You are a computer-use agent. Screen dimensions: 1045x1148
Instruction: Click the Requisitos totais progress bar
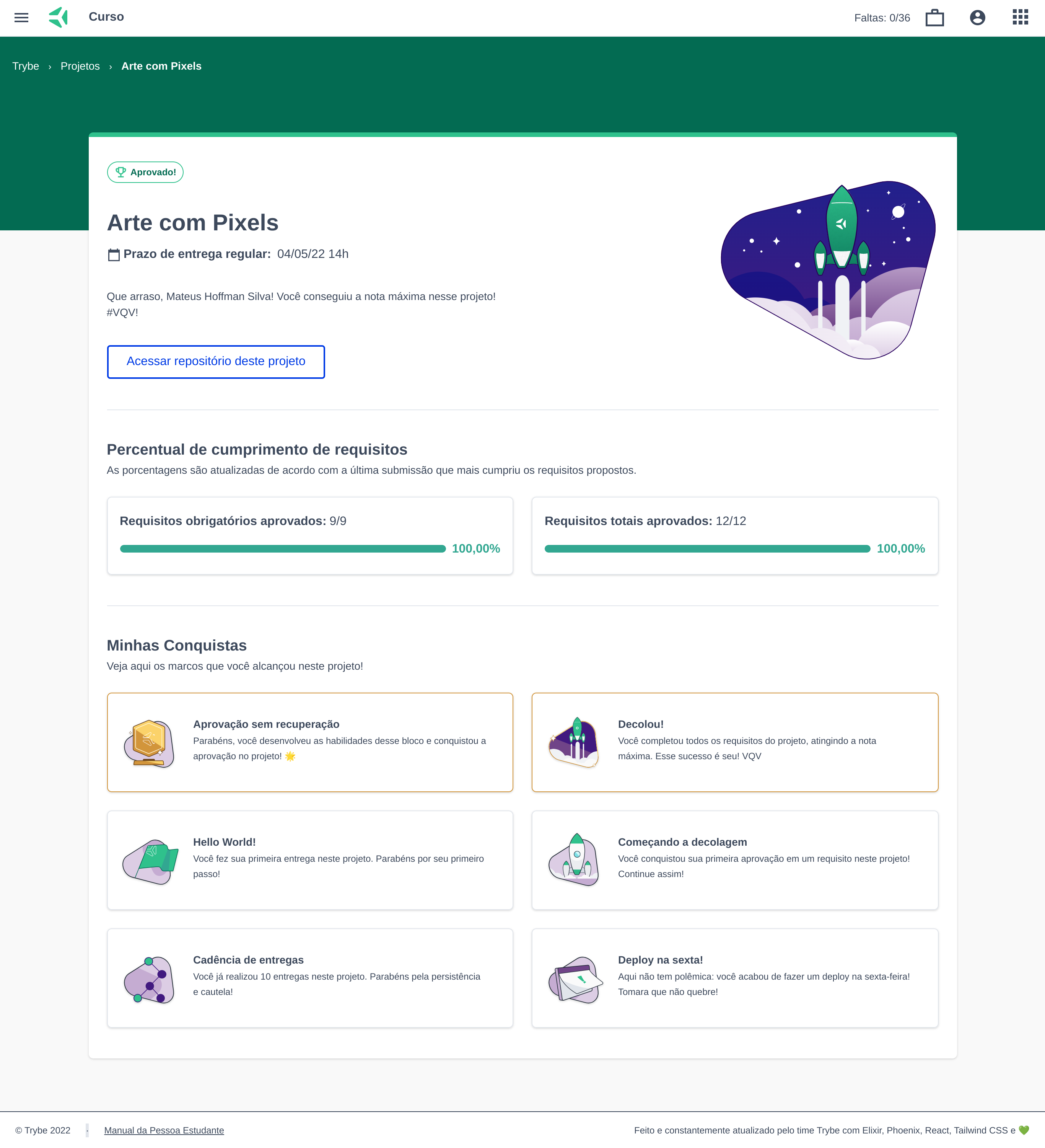[x=707, y=549]
